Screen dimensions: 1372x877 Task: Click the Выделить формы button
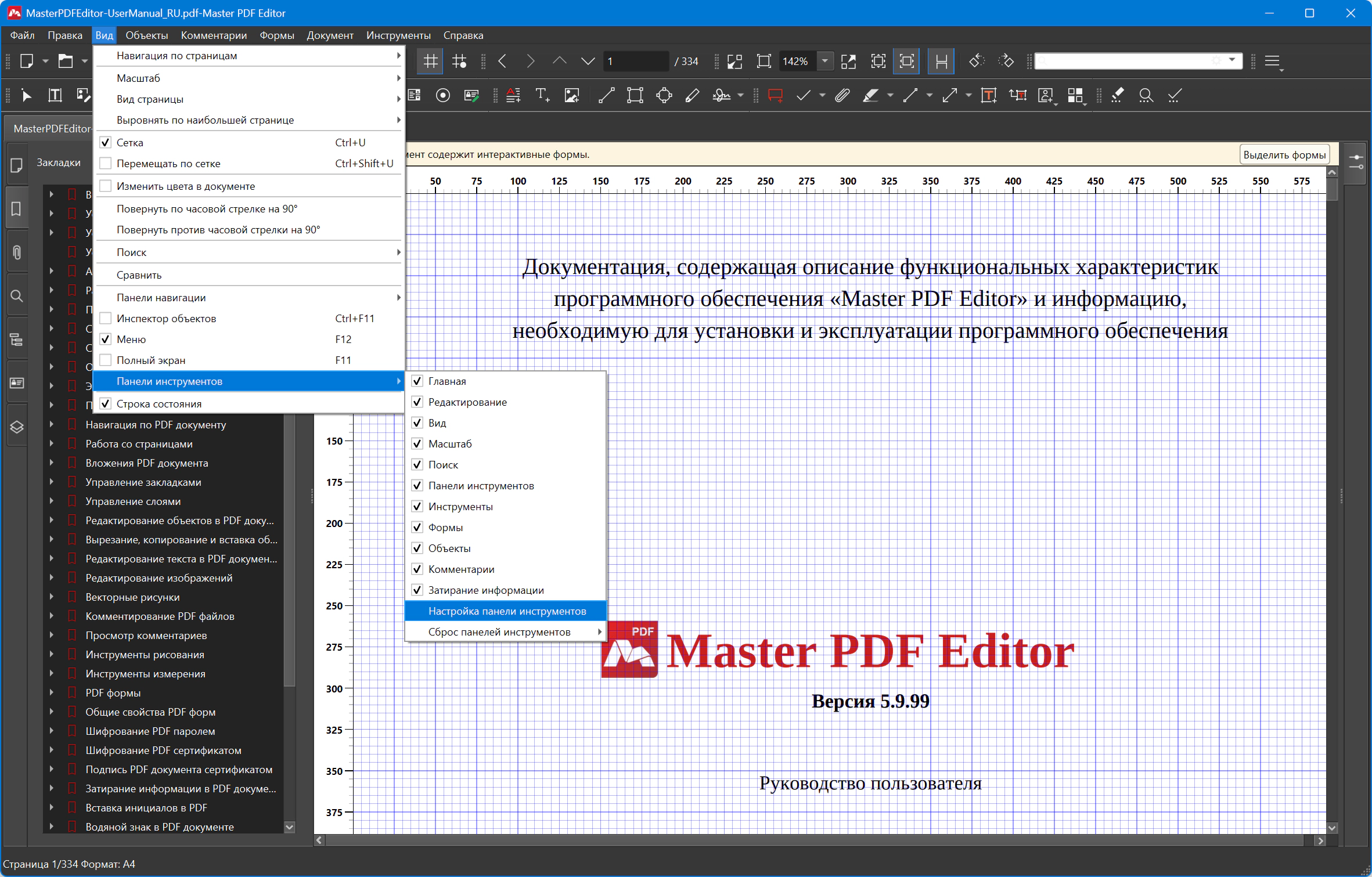(x=1284, y=154)
